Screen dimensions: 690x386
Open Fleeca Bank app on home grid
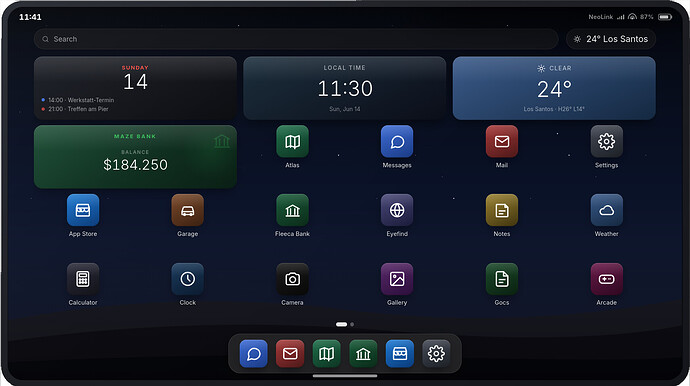tap(292, 210)
